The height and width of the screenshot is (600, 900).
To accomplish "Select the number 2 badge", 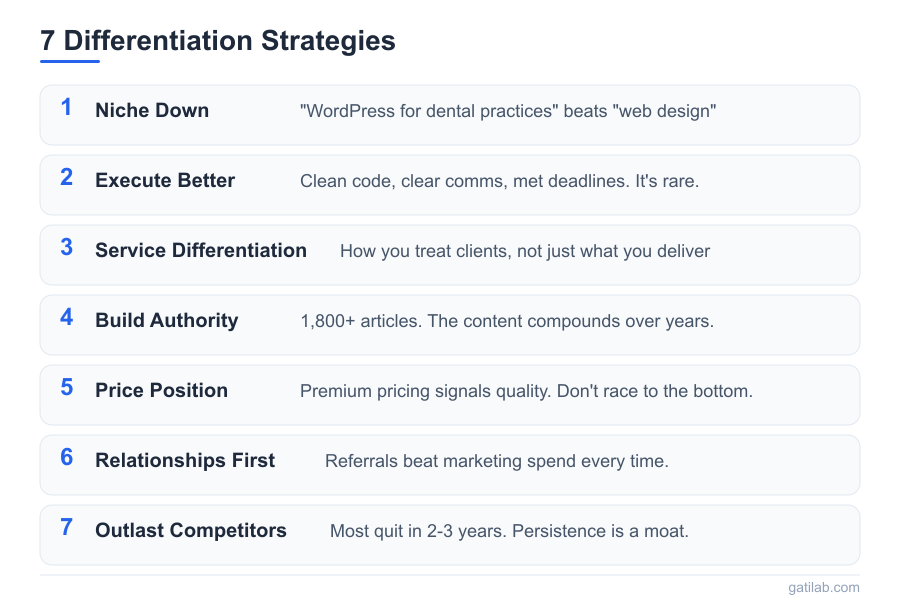I will 66,178.
